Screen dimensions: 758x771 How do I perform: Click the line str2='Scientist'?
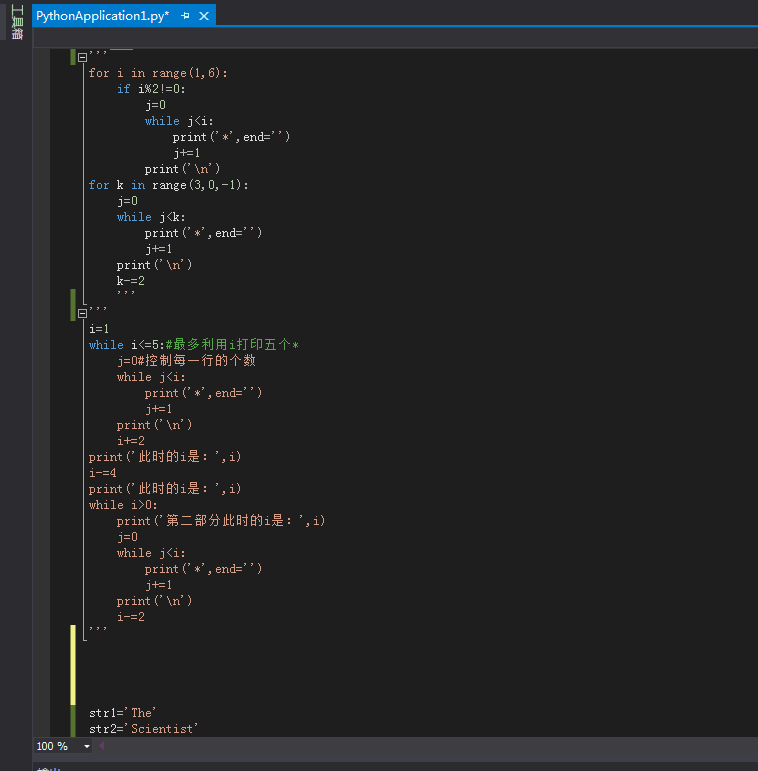[143, 729]
